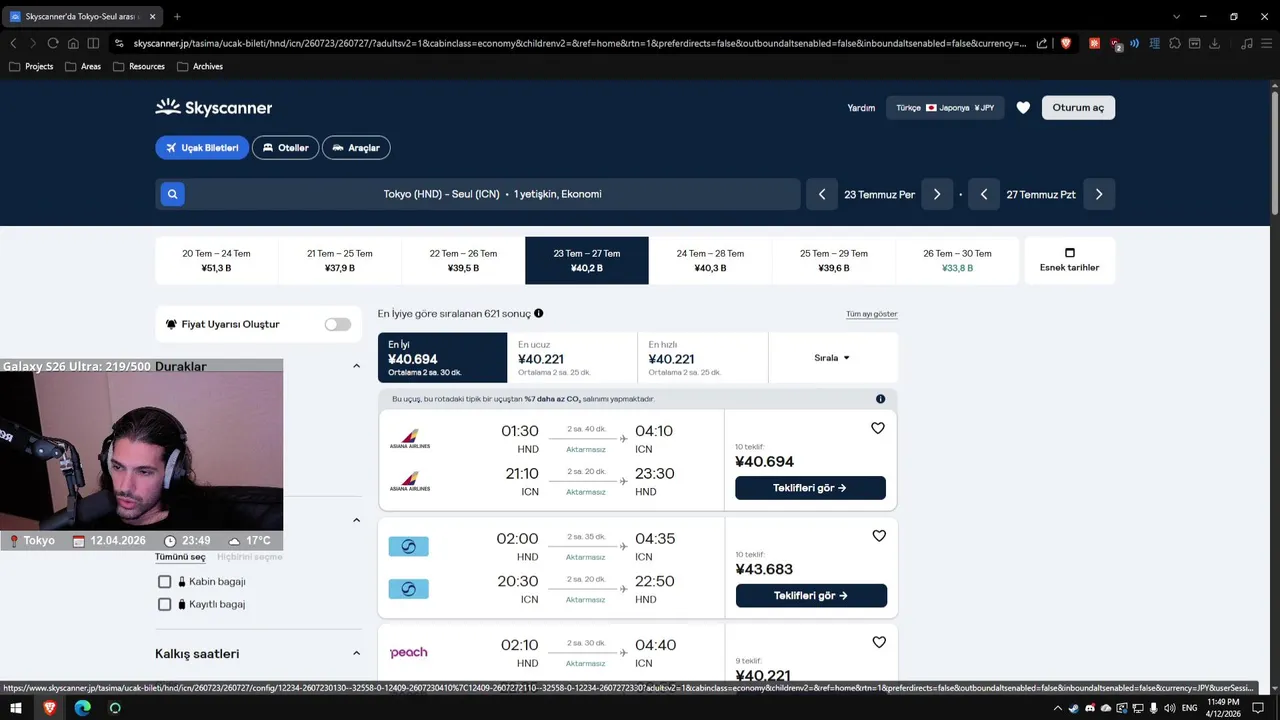The image size is (1280, 720).
Task: Select the 25 Tem – 29 Tem date tab
Action: point(834,260)
